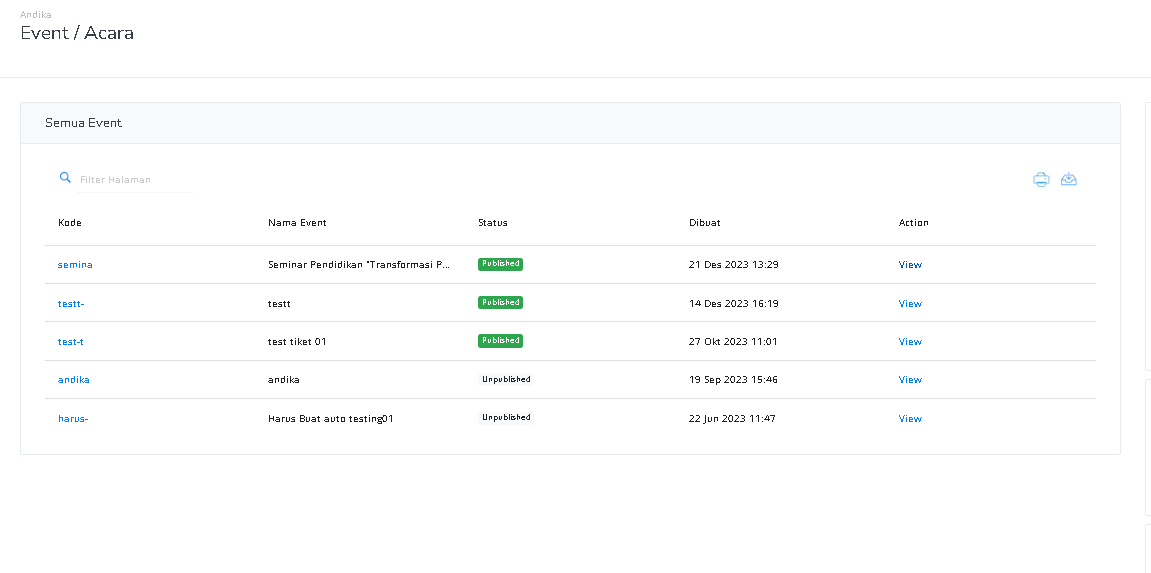Click Published badge of Seminar Pendidikan row
The image size is (1151, 573).
[x=500, y=264]
